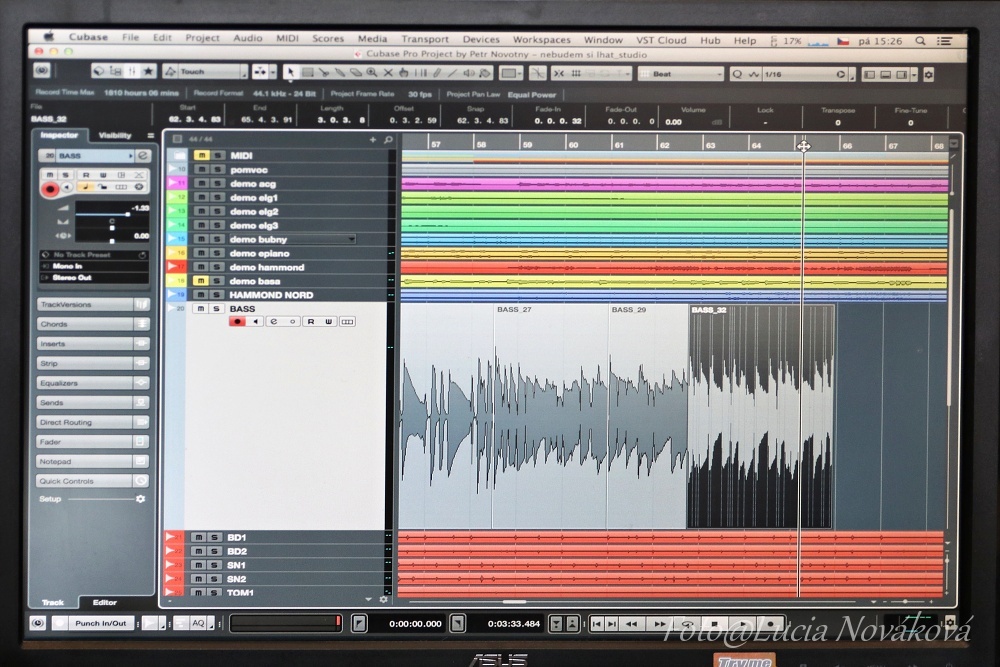The width and height of the screenshot is (1000, 667).
Task: Add a track with the plus icon
Action: [x=372, y=140]
